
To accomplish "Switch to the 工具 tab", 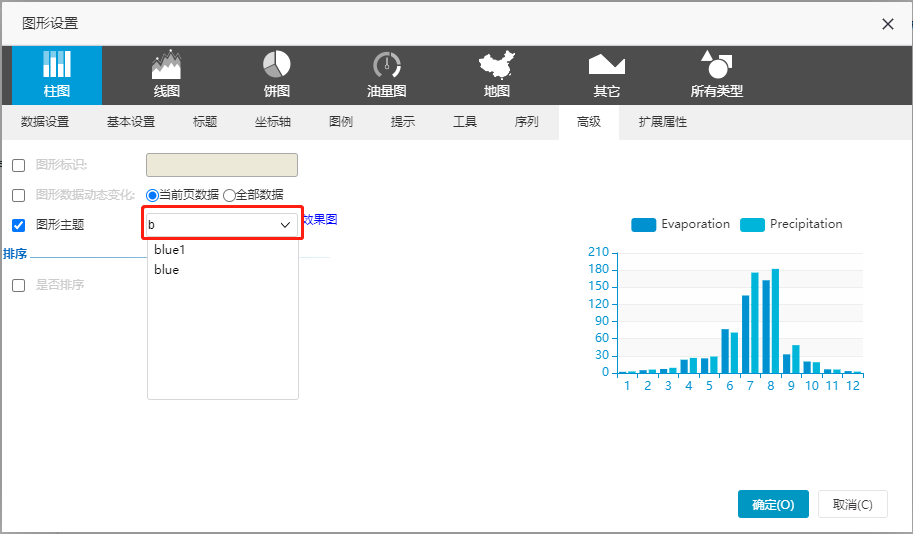I will (465, 122).
